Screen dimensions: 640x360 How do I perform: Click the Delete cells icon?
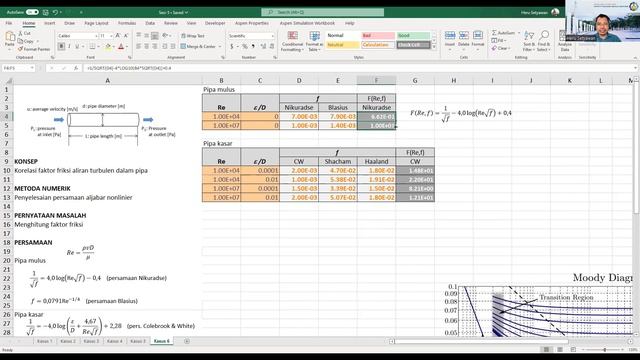[464, 36]
